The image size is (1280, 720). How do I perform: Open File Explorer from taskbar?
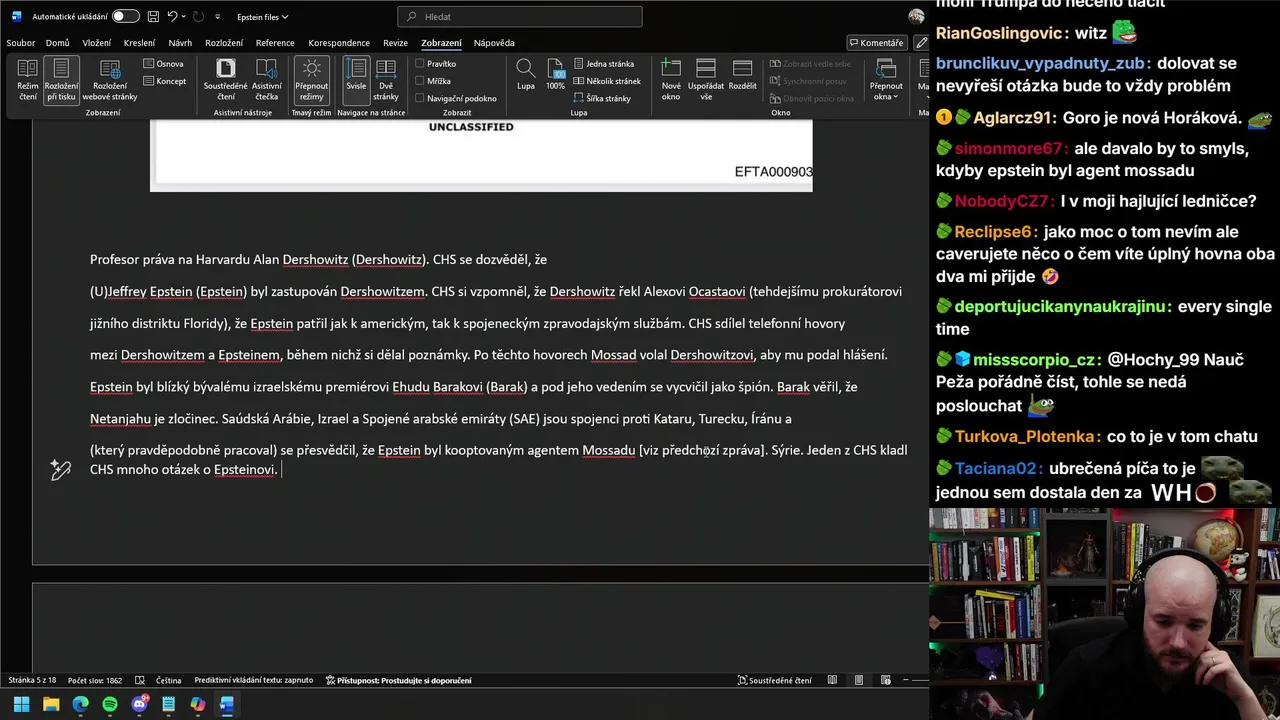[51, 704]
